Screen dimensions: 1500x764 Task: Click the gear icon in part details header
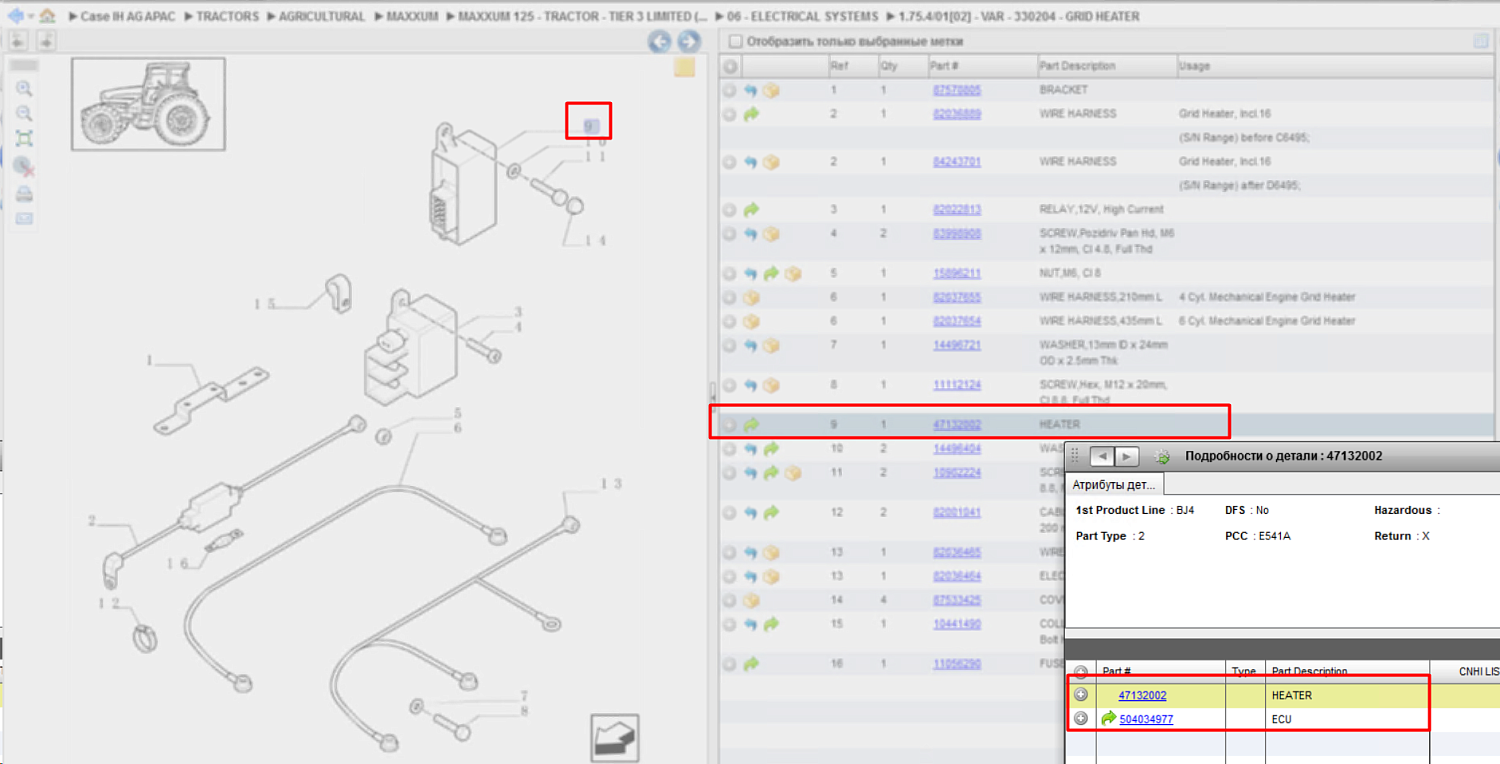coord(1162,456)
